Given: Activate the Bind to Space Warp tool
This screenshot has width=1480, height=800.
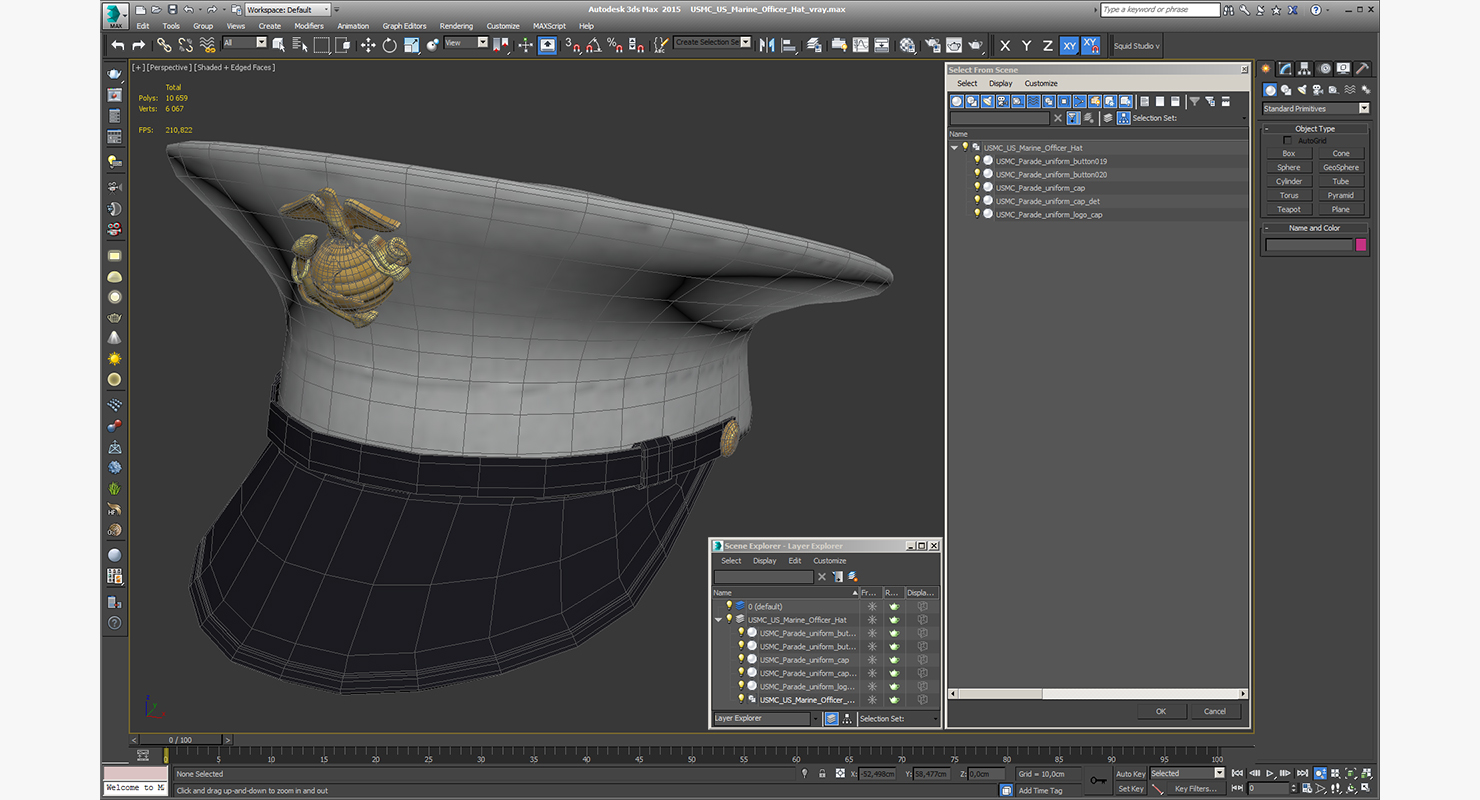Looking at the screenshot, I should (207, 45).
